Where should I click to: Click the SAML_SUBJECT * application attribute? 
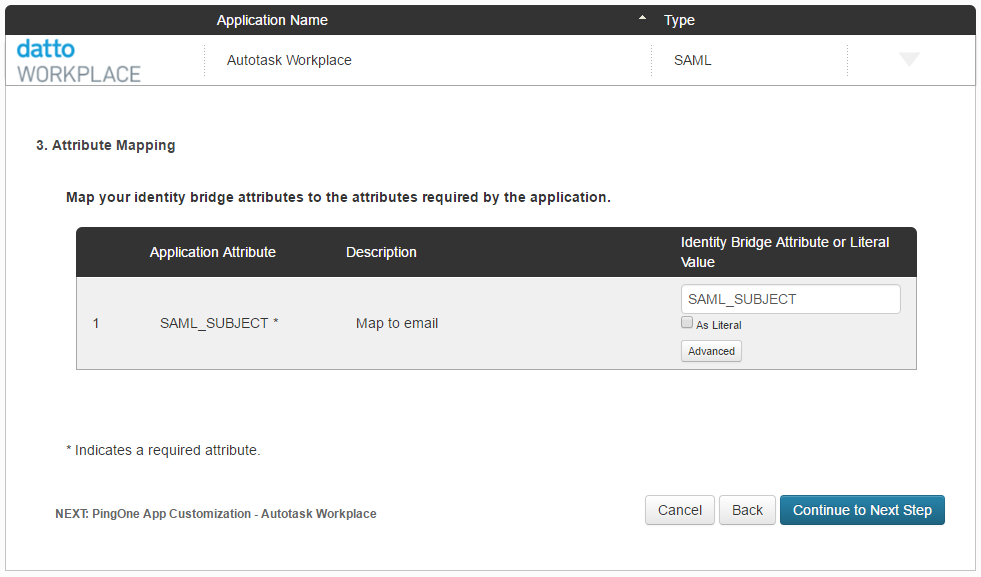219,324
